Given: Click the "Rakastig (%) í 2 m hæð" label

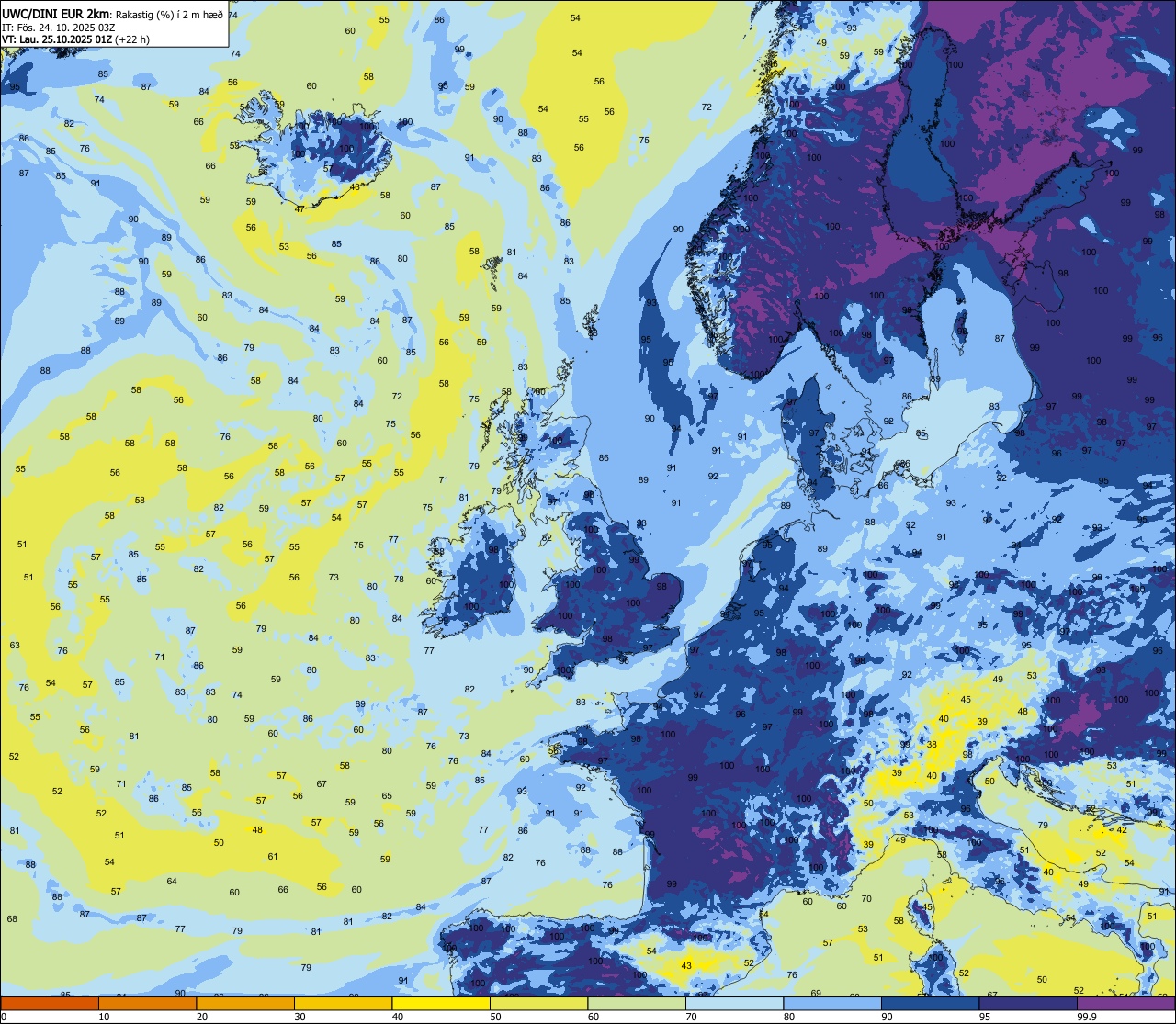Looking at the screenshot, I should click(x=169, y=16).
